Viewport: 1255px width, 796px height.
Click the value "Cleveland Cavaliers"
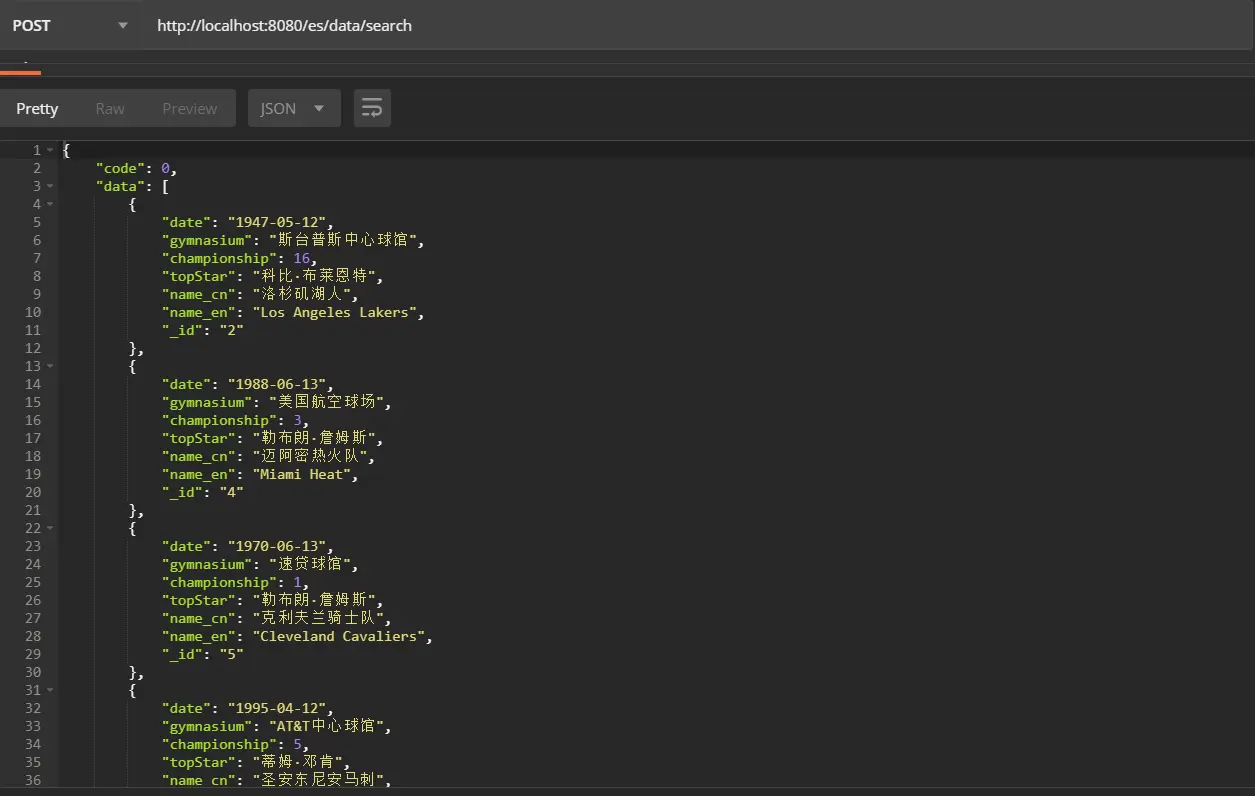coord(339,636)
